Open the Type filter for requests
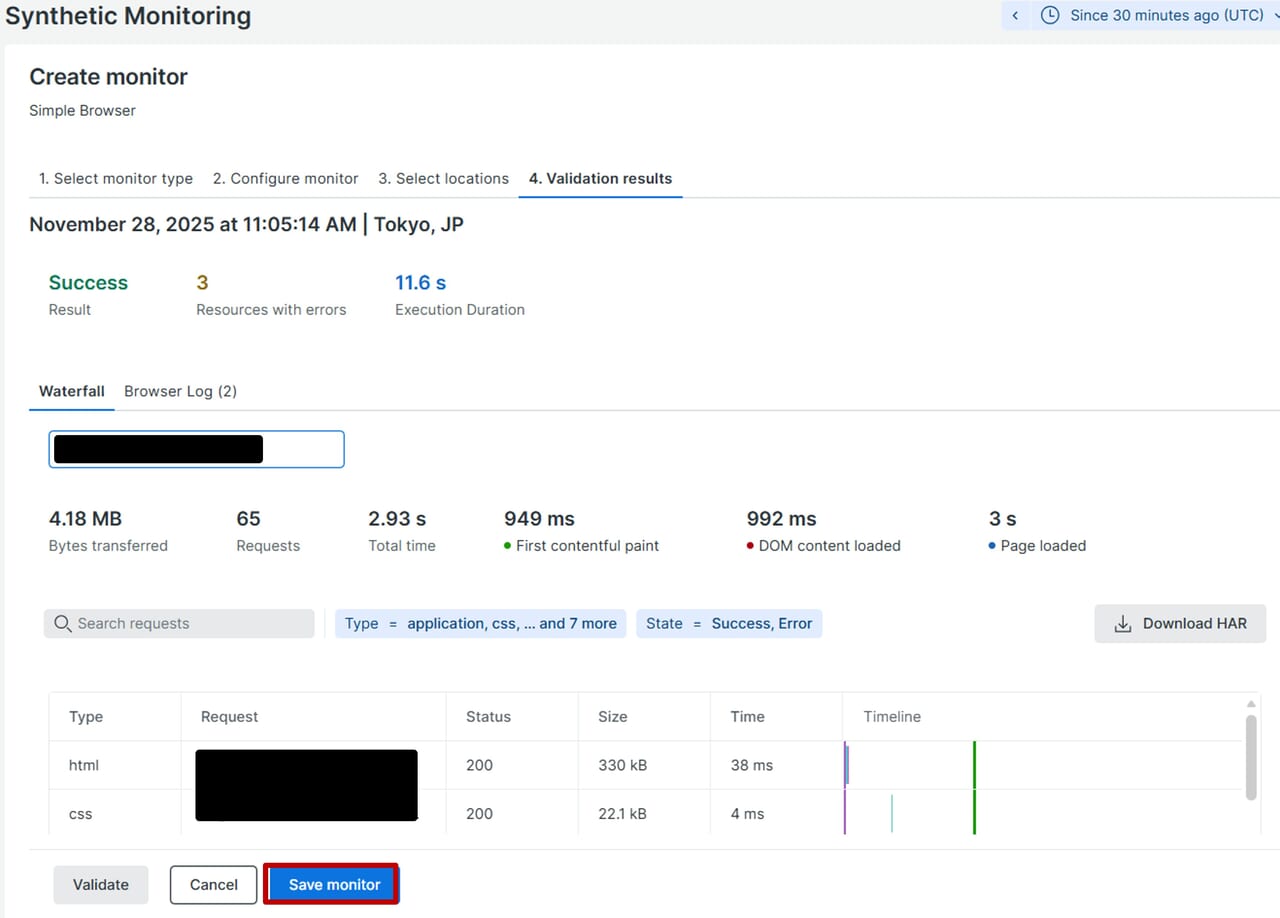This screenshot has height=918, width=1280. coord(480,624)
